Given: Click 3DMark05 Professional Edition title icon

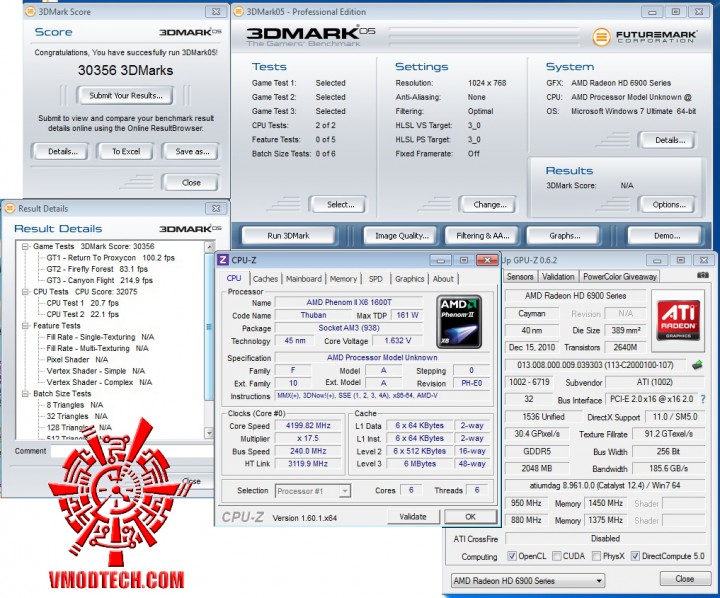Looking at the screenshot, I should tap(238, 11).
